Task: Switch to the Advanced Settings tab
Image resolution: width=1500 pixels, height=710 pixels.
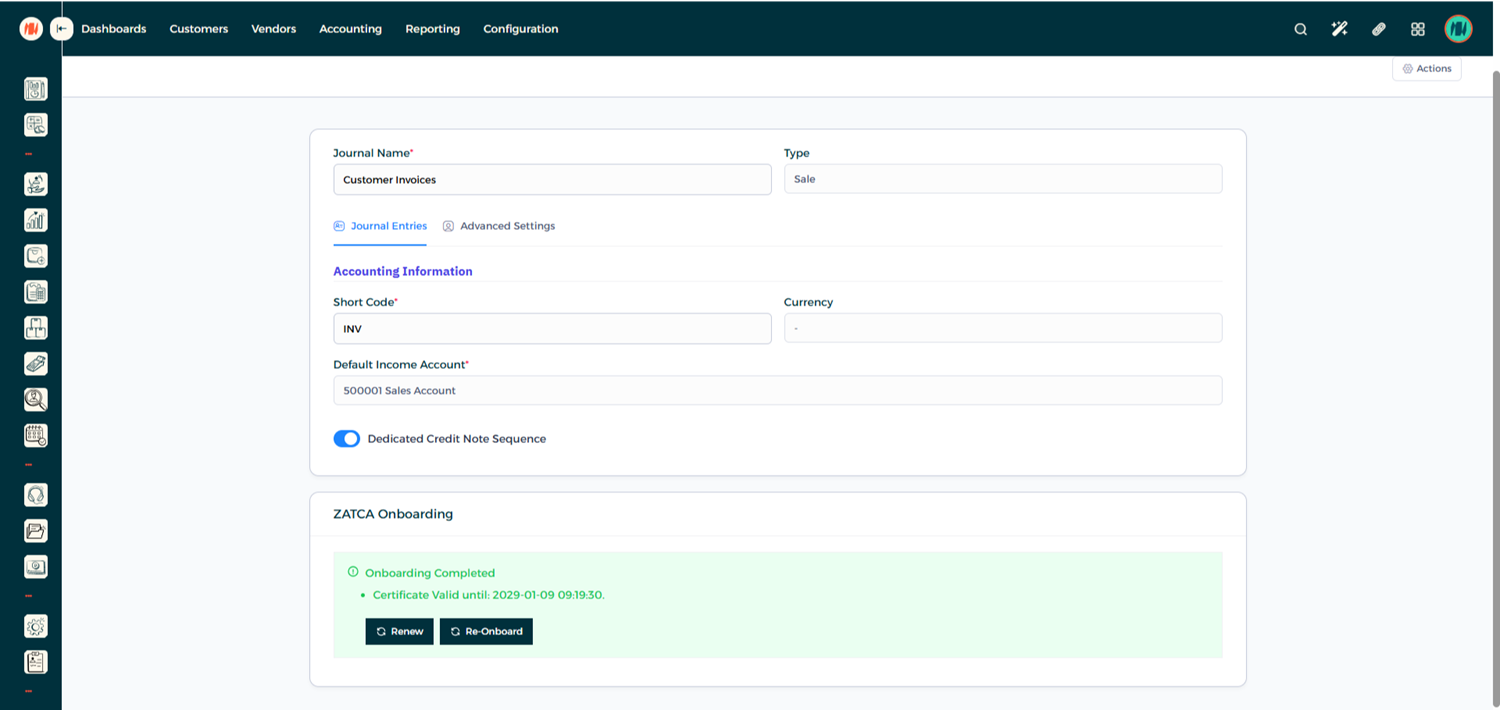Action: tap(498, 226)
